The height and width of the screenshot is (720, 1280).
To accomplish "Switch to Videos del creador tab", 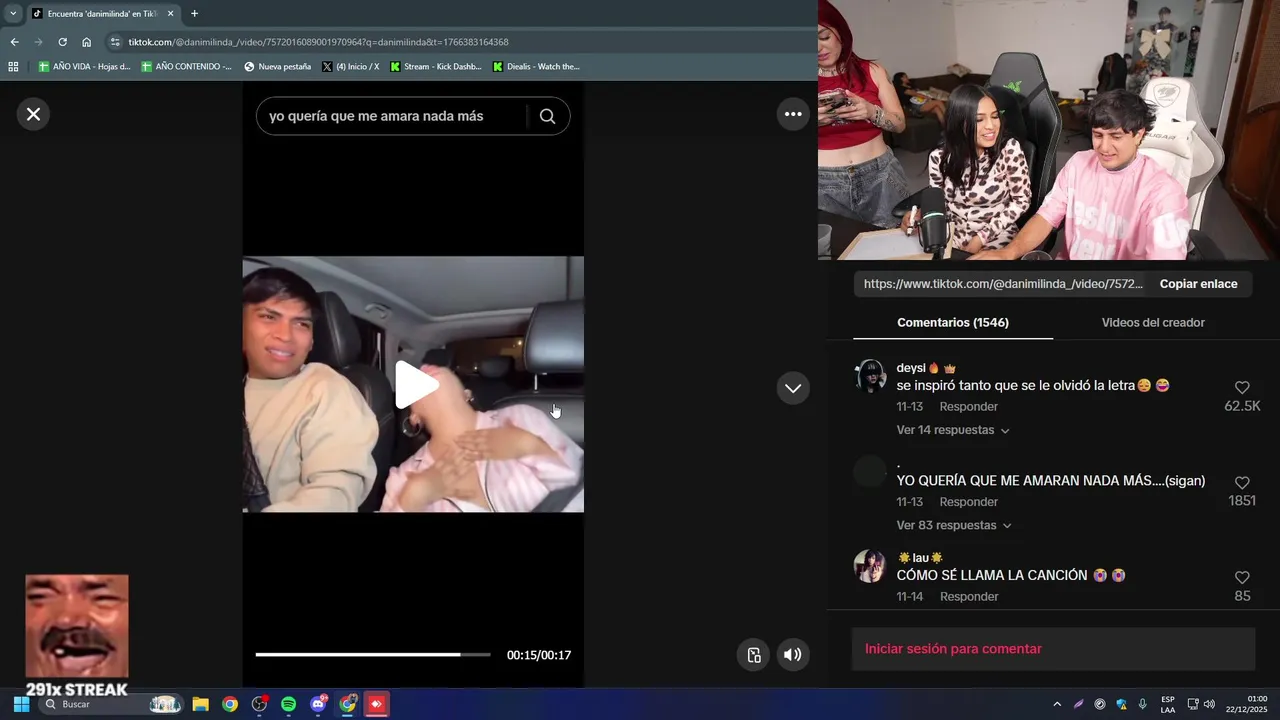I will click(1153, 323).
